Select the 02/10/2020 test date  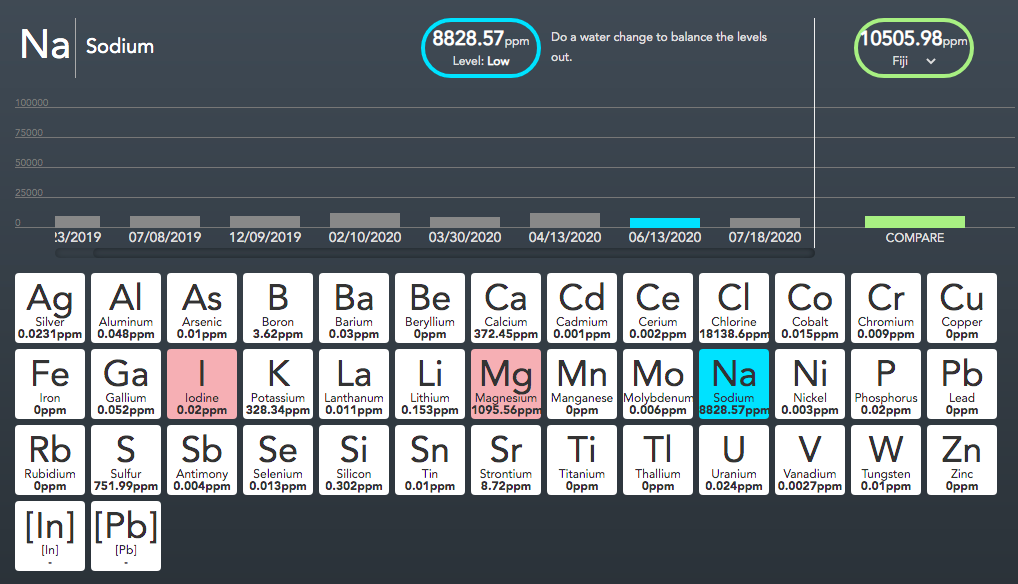pos(365,237)
